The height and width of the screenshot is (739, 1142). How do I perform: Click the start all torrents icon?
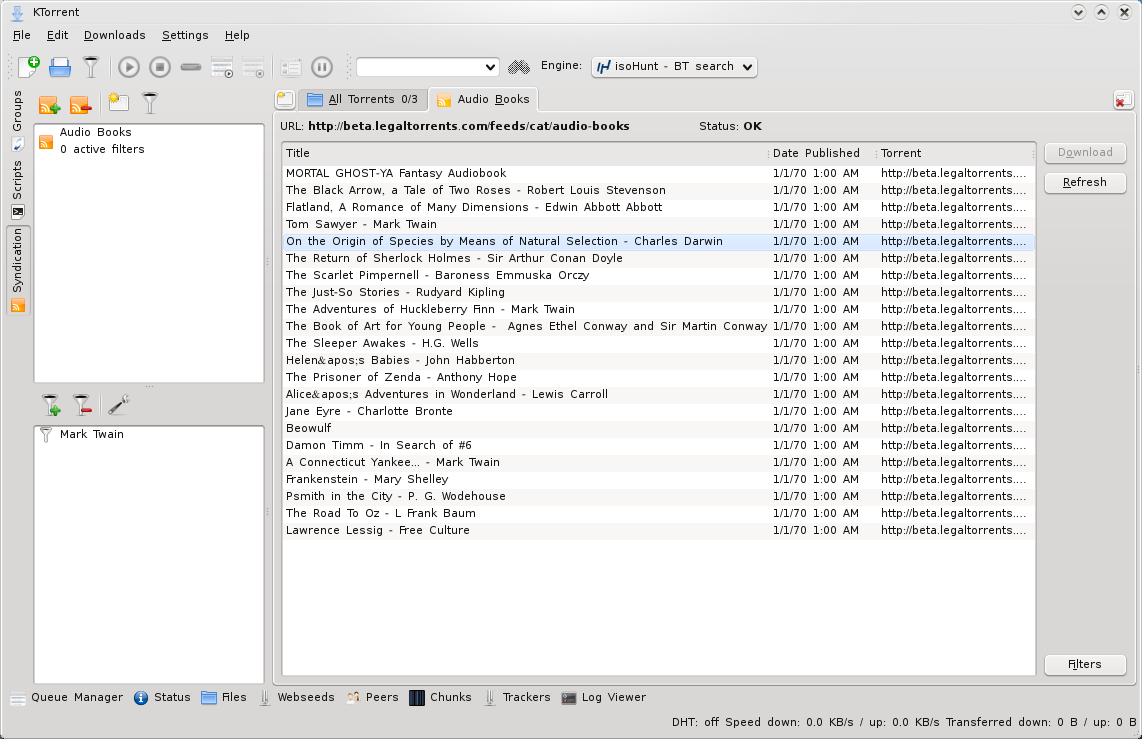pyautogui.click(x=221, y=67)
